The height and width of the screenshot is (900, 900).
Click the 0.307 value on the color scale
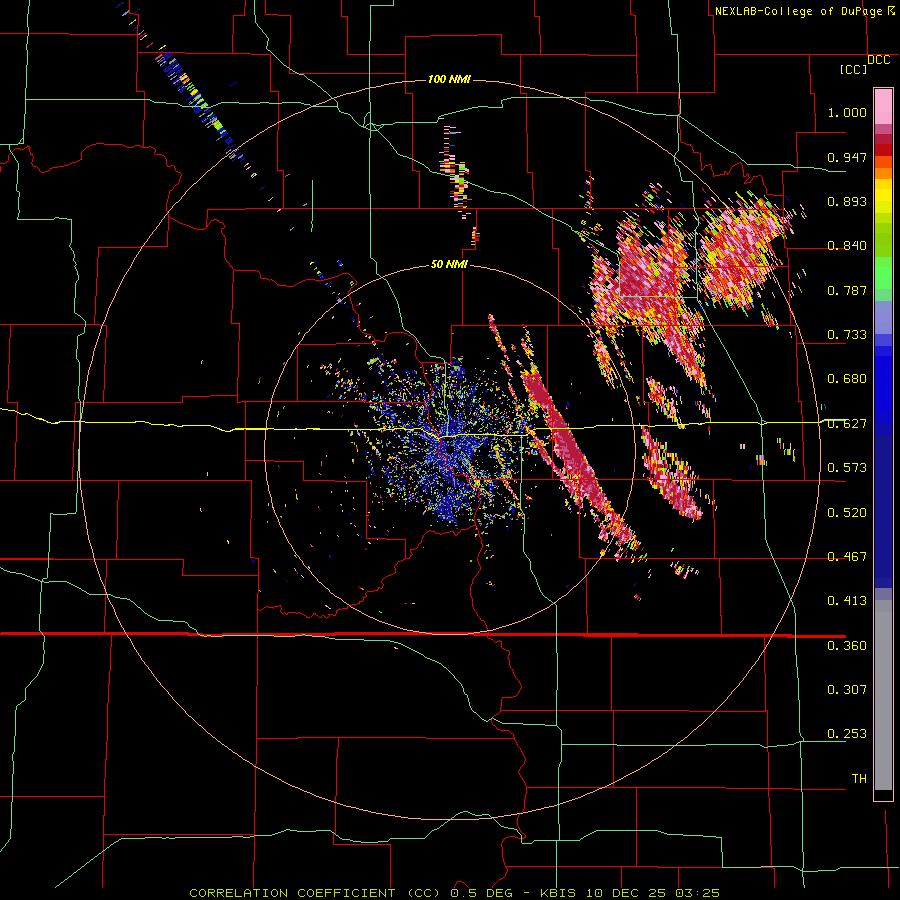[847, 690]
